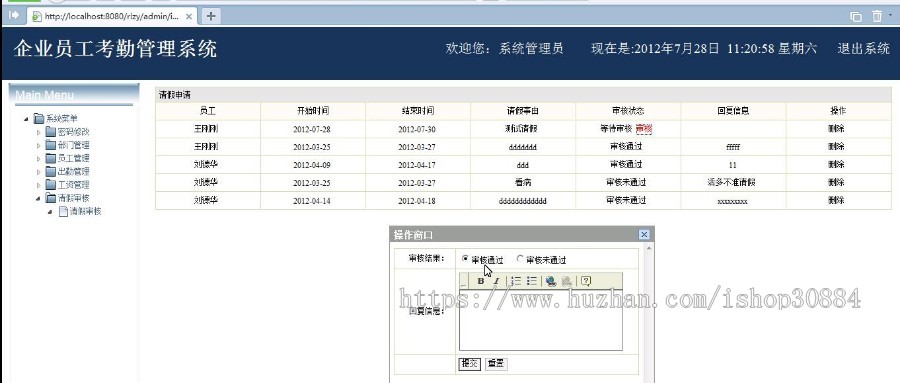Image resolution: width=900 pixels, height=383 pixels.
Task: Click the 2012-04-17 end date cell
Action: [417, 165]
